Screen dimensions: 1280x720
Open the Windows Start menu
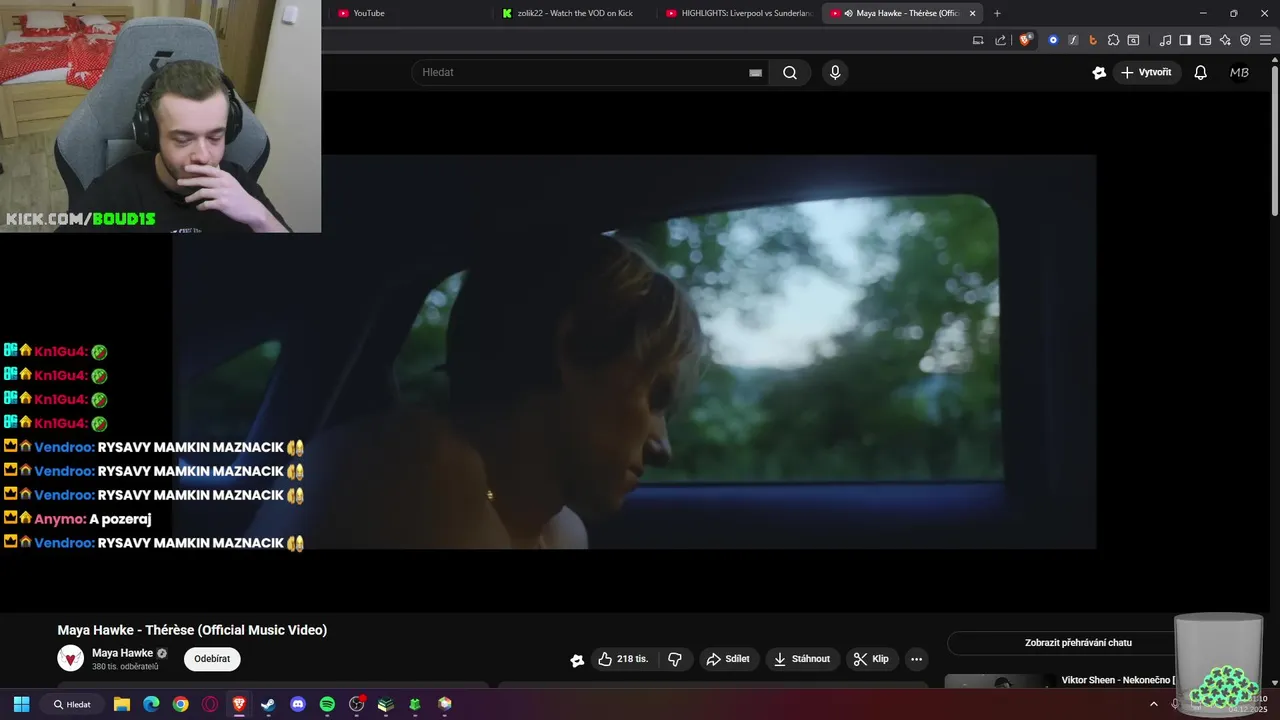(x=21, y=704)
